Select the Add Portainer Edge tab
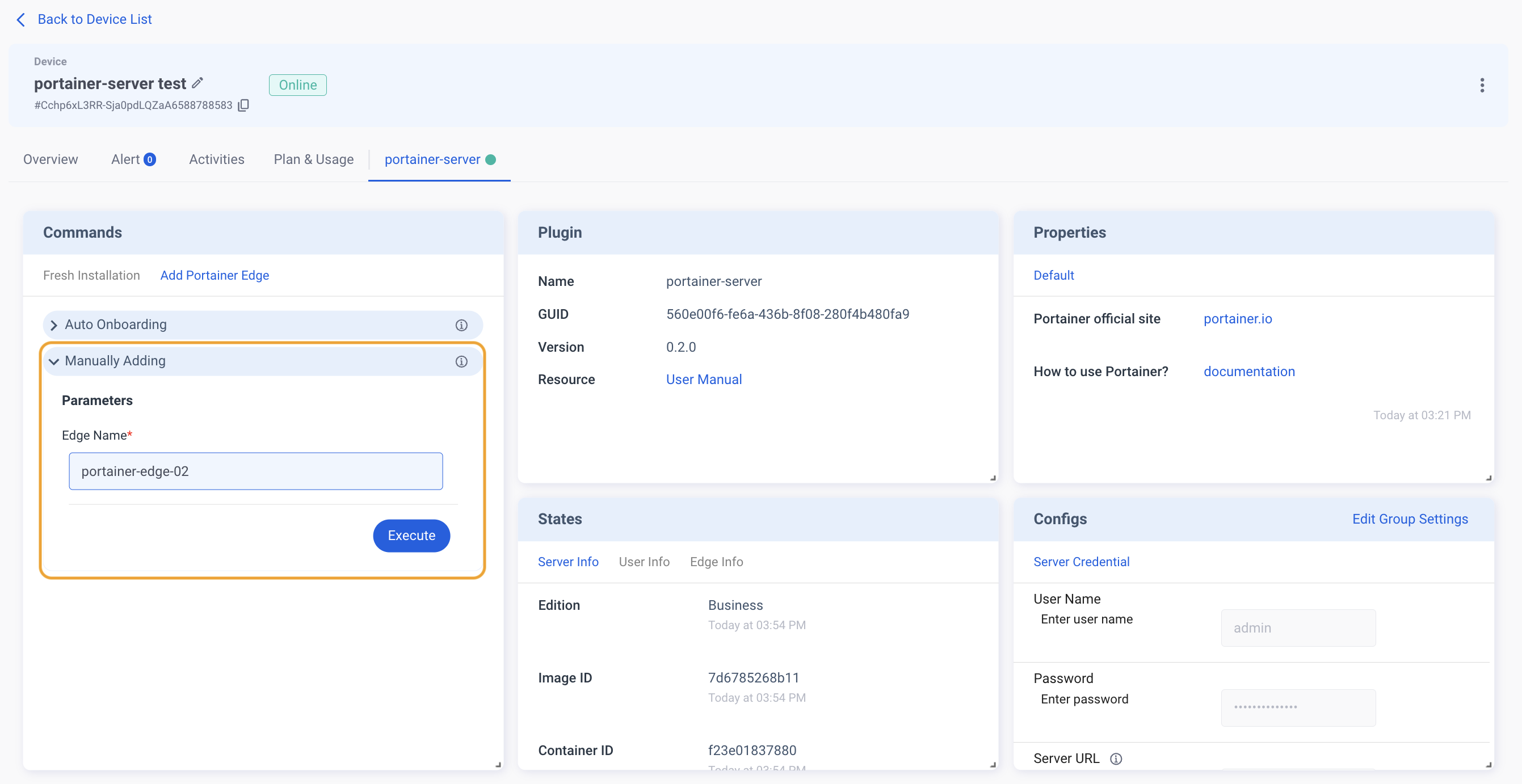1522x784 pixels. pyautogui.click(x=215, y=275)
